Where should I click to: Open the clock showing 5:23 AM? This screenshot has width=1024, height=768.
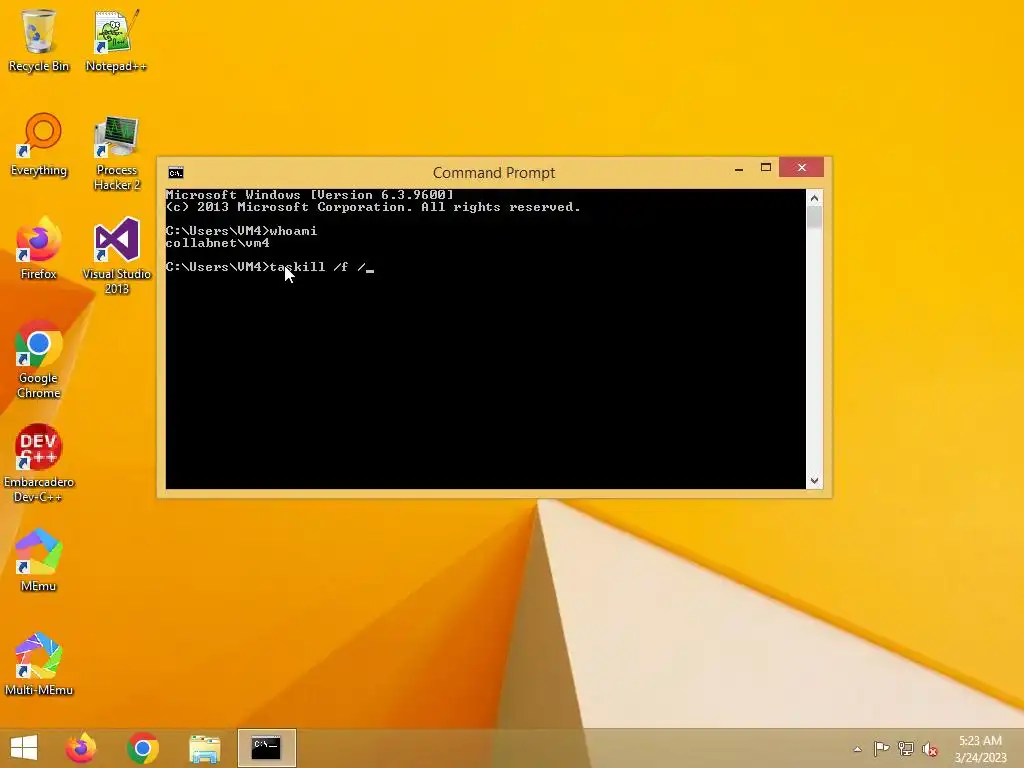click(x=980, y=749)
